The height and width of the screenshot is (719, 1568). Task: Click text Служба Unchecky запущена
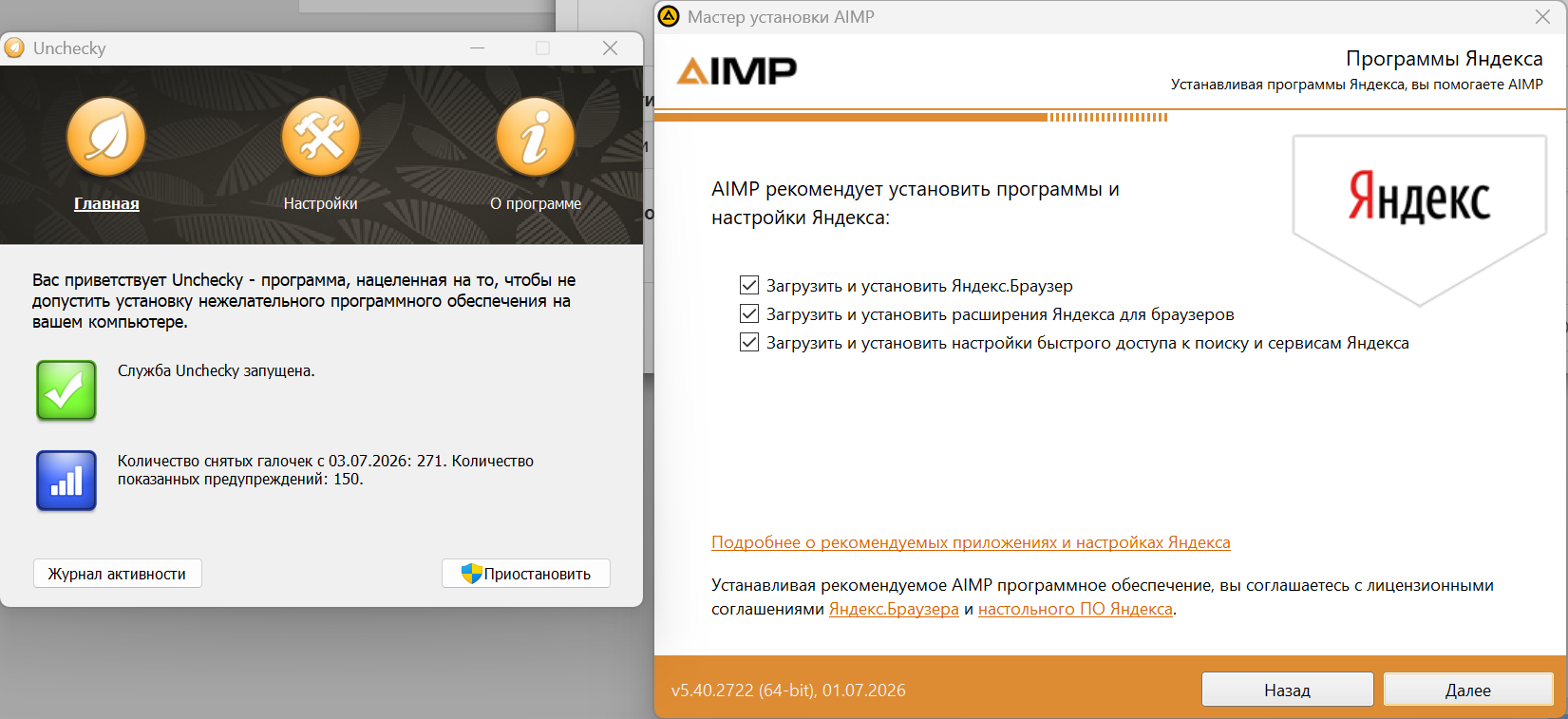coord(217,370)
